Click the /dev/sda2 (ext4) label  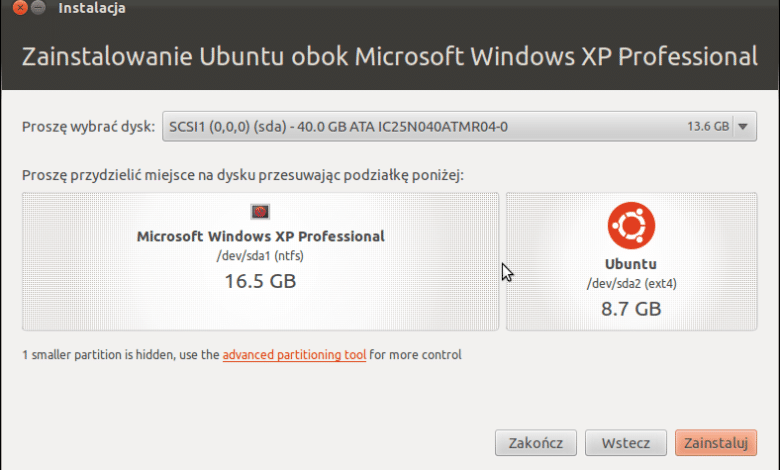(x=631, y=283)
